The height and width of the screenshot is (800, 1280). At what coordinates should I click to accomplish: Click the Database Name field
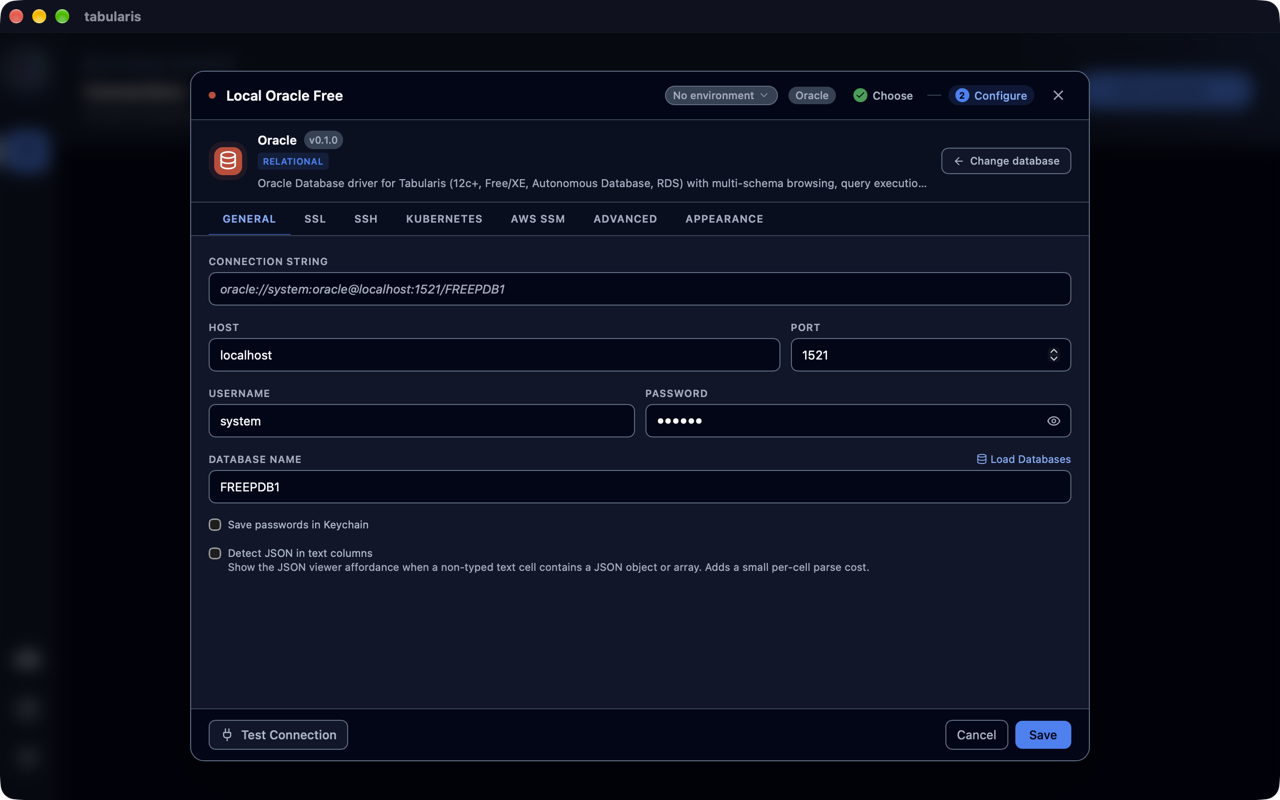coord(640,487)
